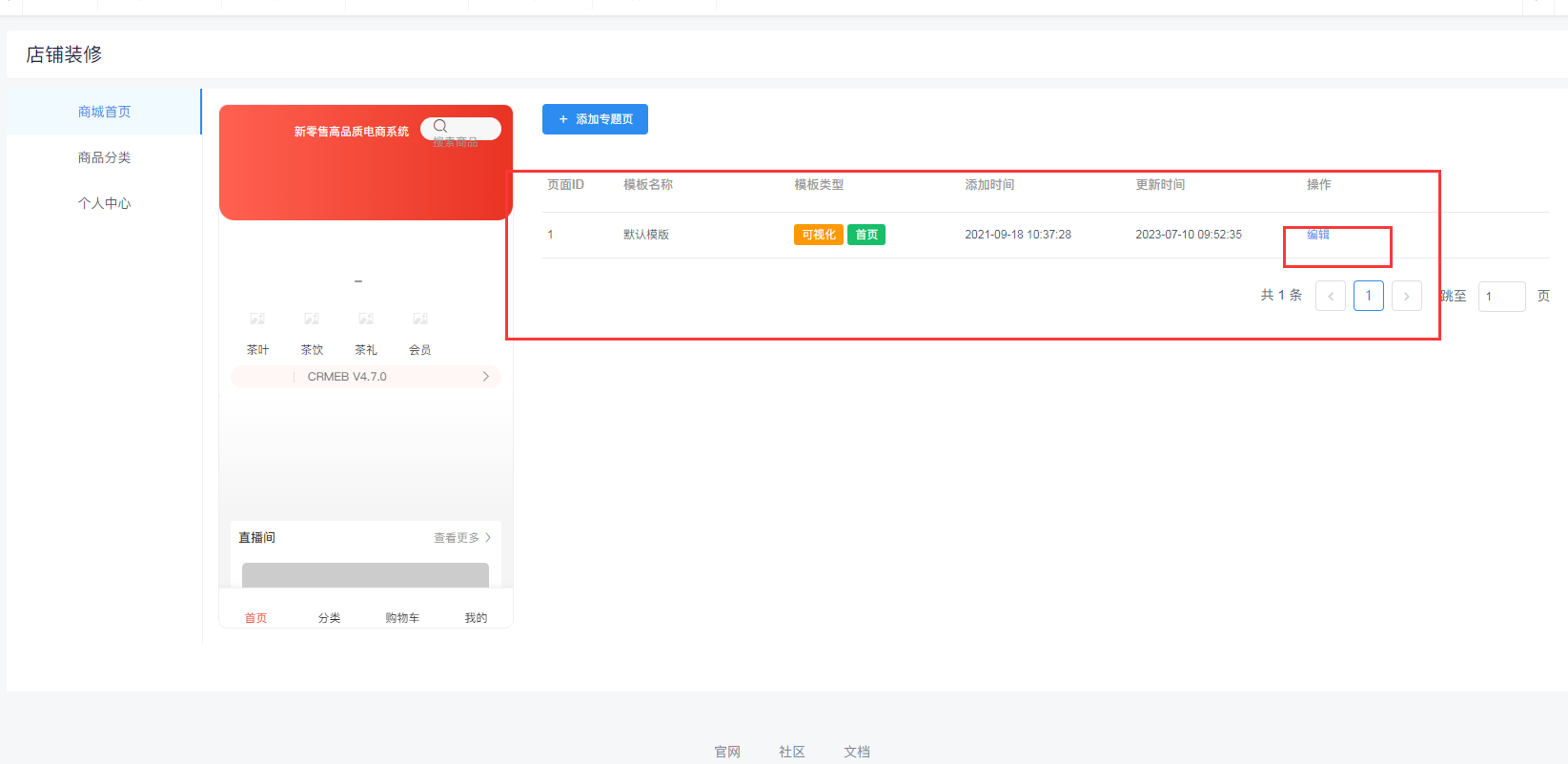Click the 模板类型 column header
Image resolution: width=1568 pixels, height=764 pixels.
click(819, 185)
